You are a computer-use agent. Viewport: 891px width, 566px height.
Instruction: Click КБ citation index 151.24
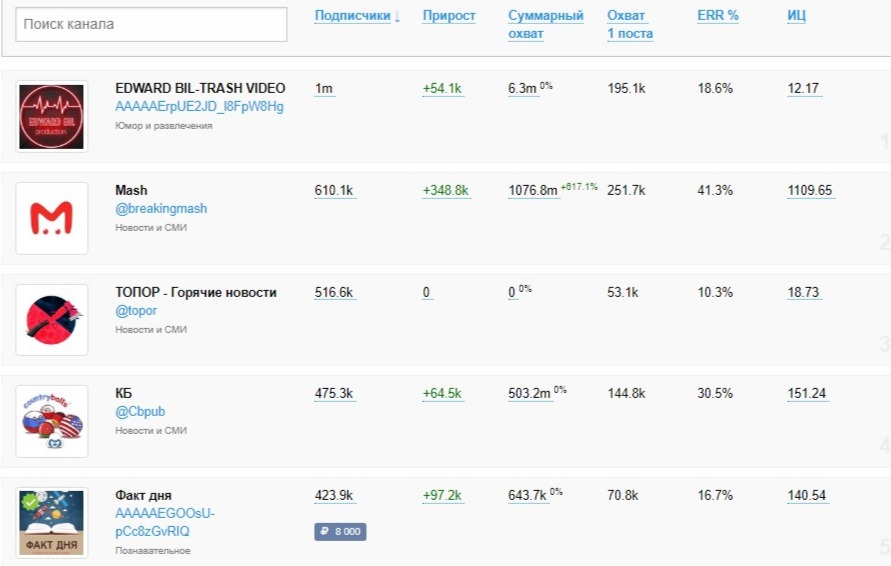tap(806, 393)
